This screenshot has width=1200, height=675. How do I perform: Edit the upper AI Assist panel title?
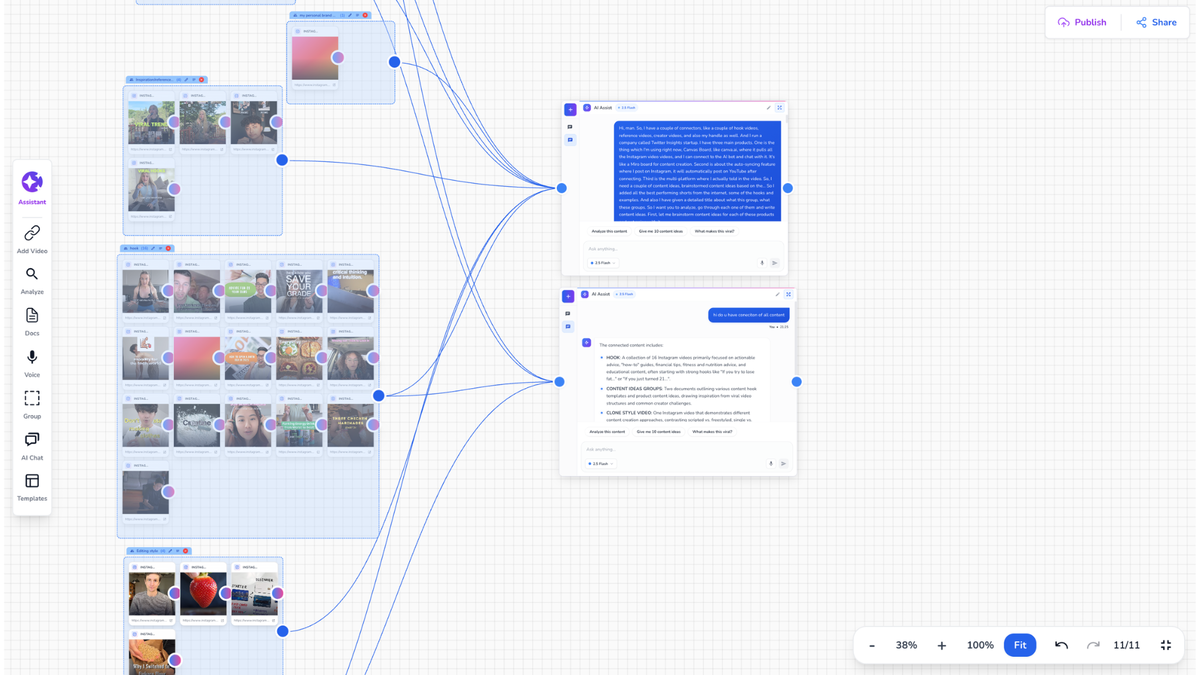coord(769,108)
